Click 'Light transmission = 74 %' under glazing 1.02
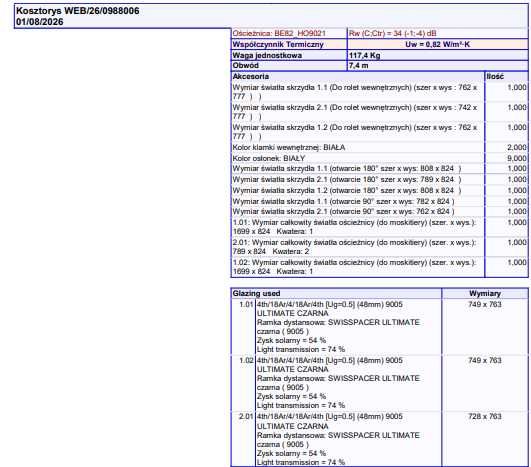Screen dimensions: 531x467 click(x=301, y=405)
